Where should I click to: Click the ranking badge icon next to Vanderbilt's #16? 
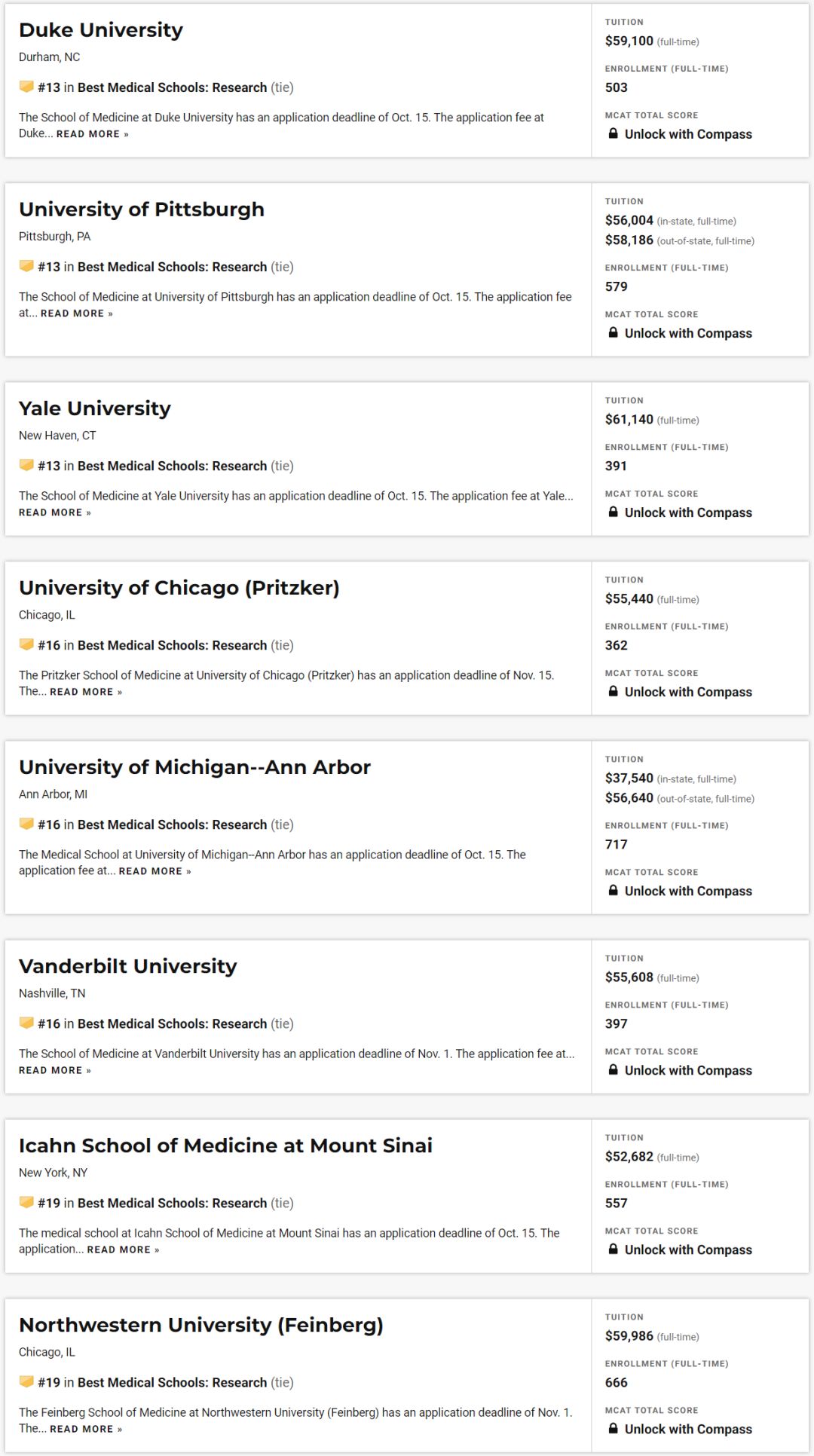tap(26, 1023)
